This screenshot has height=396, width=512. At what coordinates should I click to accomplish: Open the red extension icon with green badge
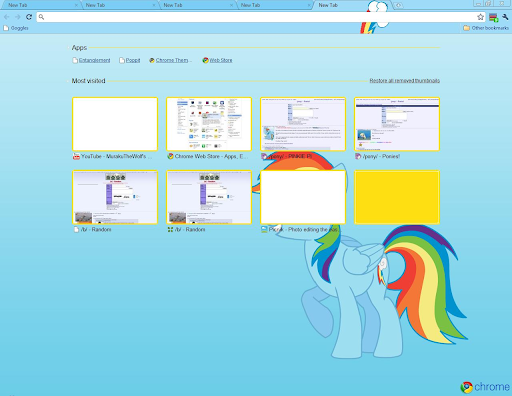click(494, 17)
